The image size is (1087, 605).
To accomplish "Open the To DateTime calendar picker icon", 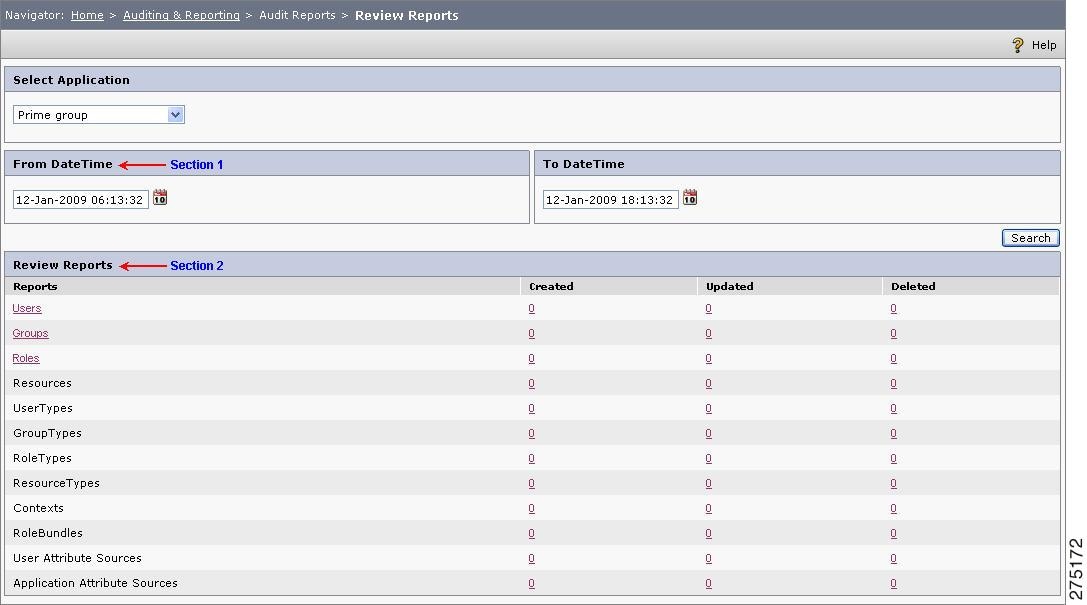I will [x=690, y=198].
